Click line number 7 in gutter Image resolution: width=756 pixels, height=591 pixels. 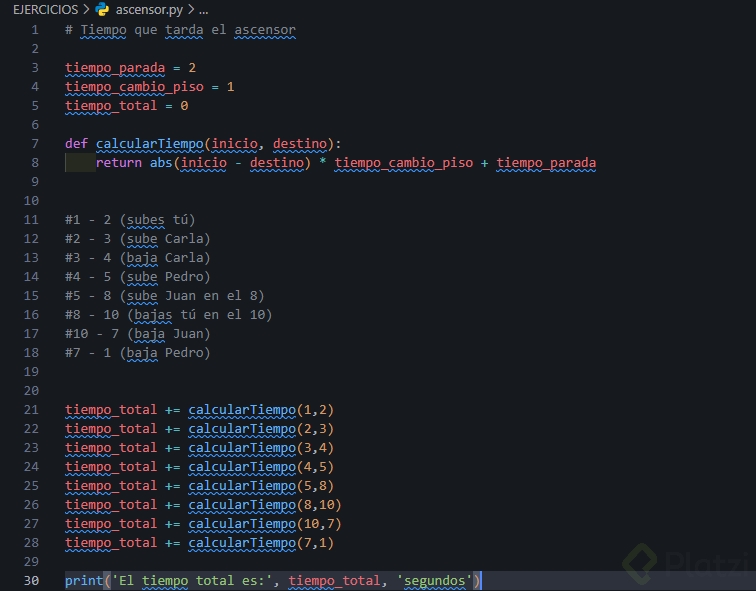[x=35, y=144]
